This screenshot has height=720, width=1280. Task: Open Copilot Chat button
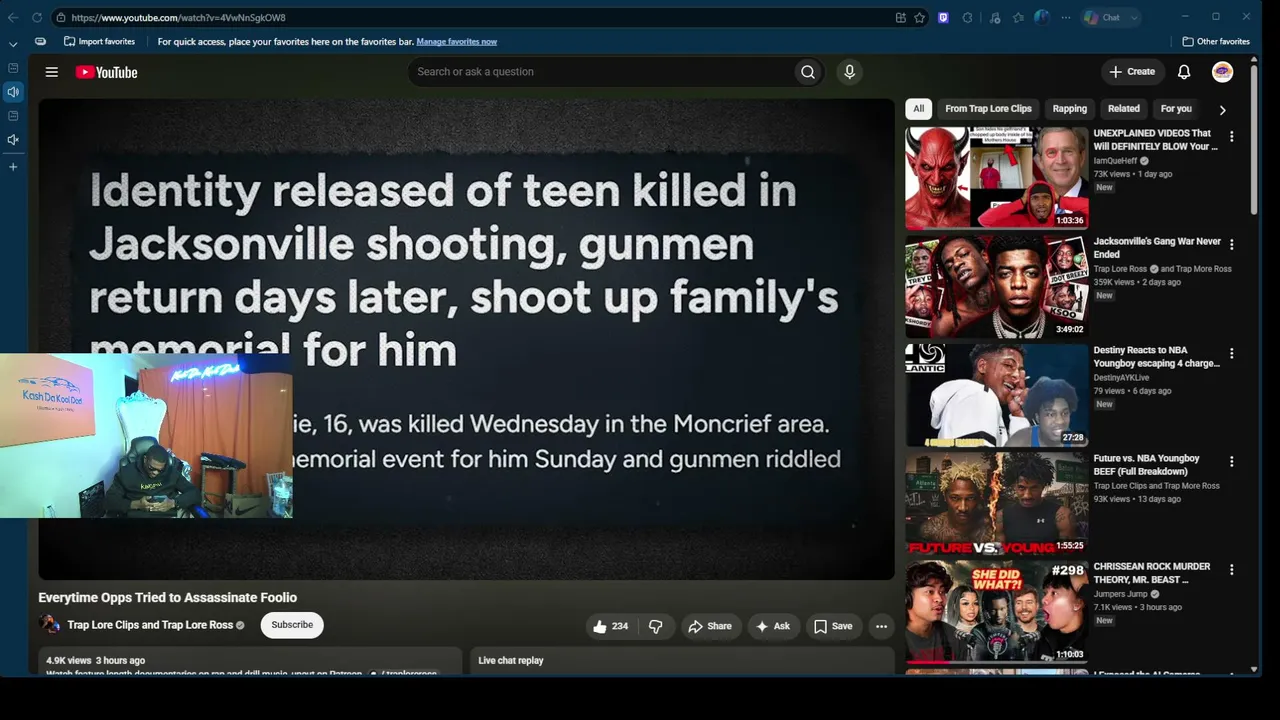point(1102,18)
